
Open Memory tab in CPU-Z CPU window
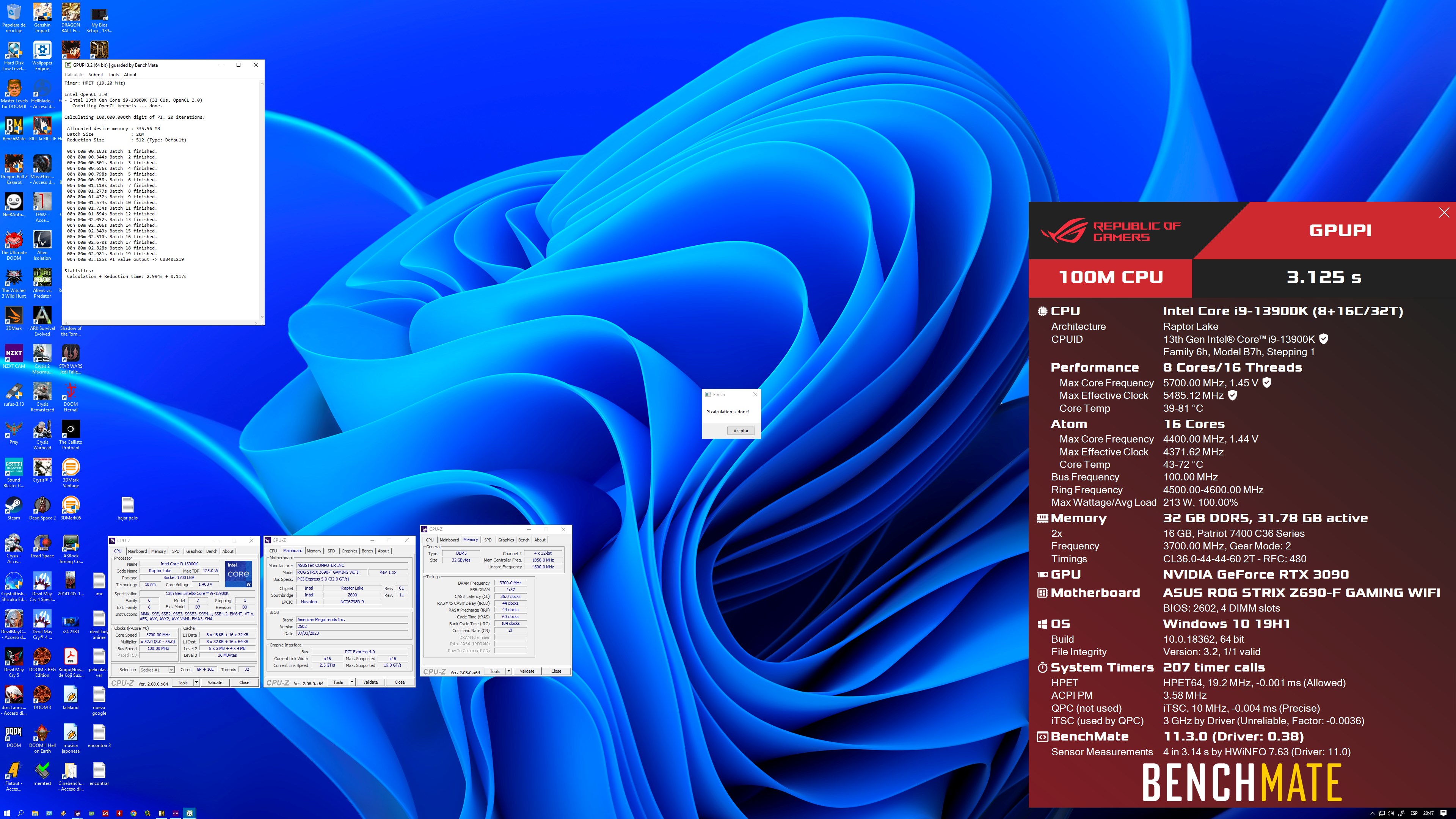[158, 551]
